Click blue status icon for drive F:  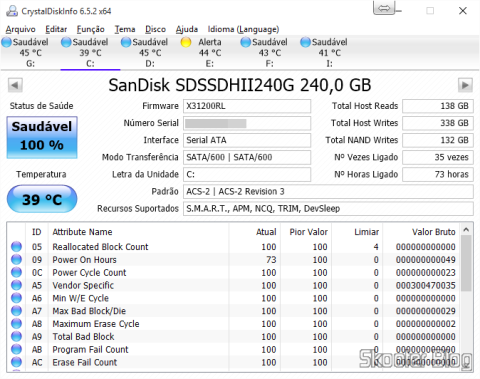pos(246,42)
